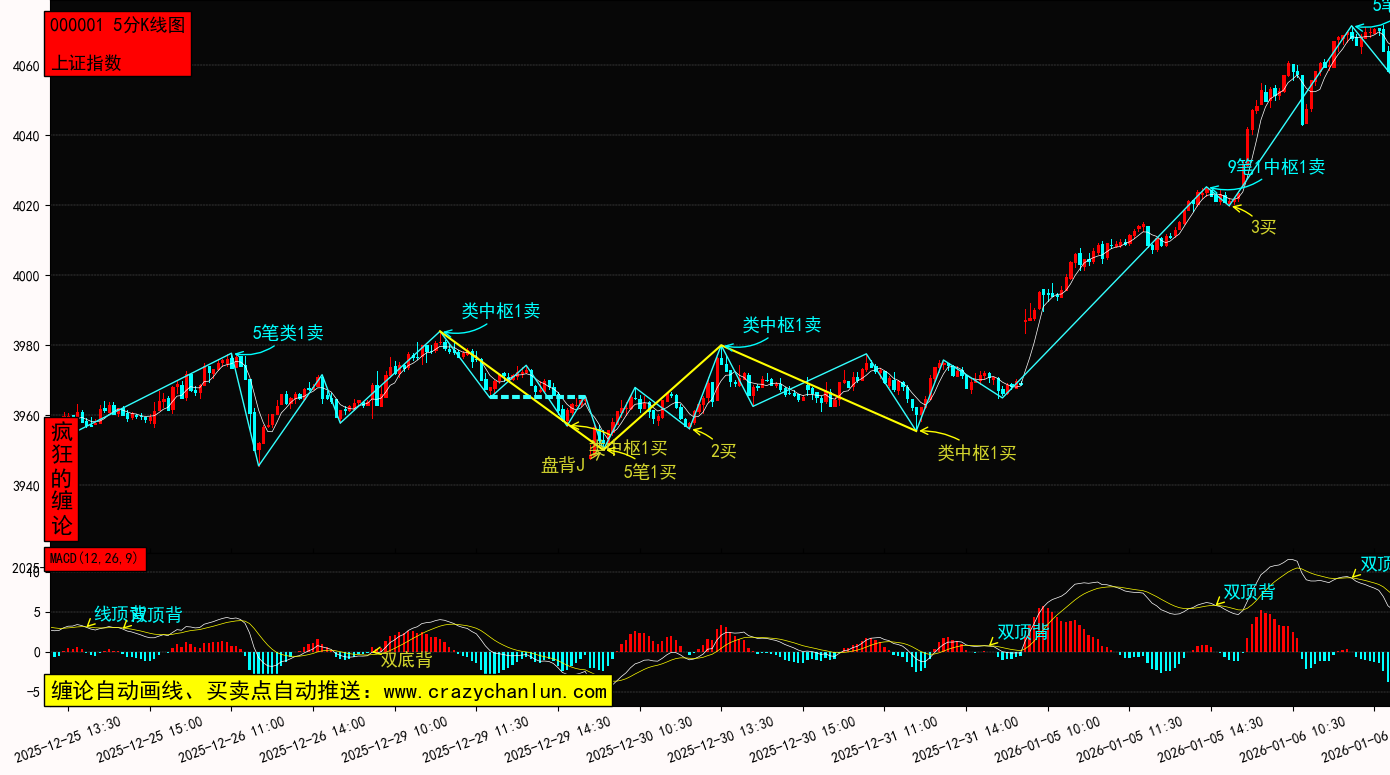Screen dimensions: 1390x775
Task: Click the 4060 price axis label
Action: pyautogui.click(x=25, y=66)
